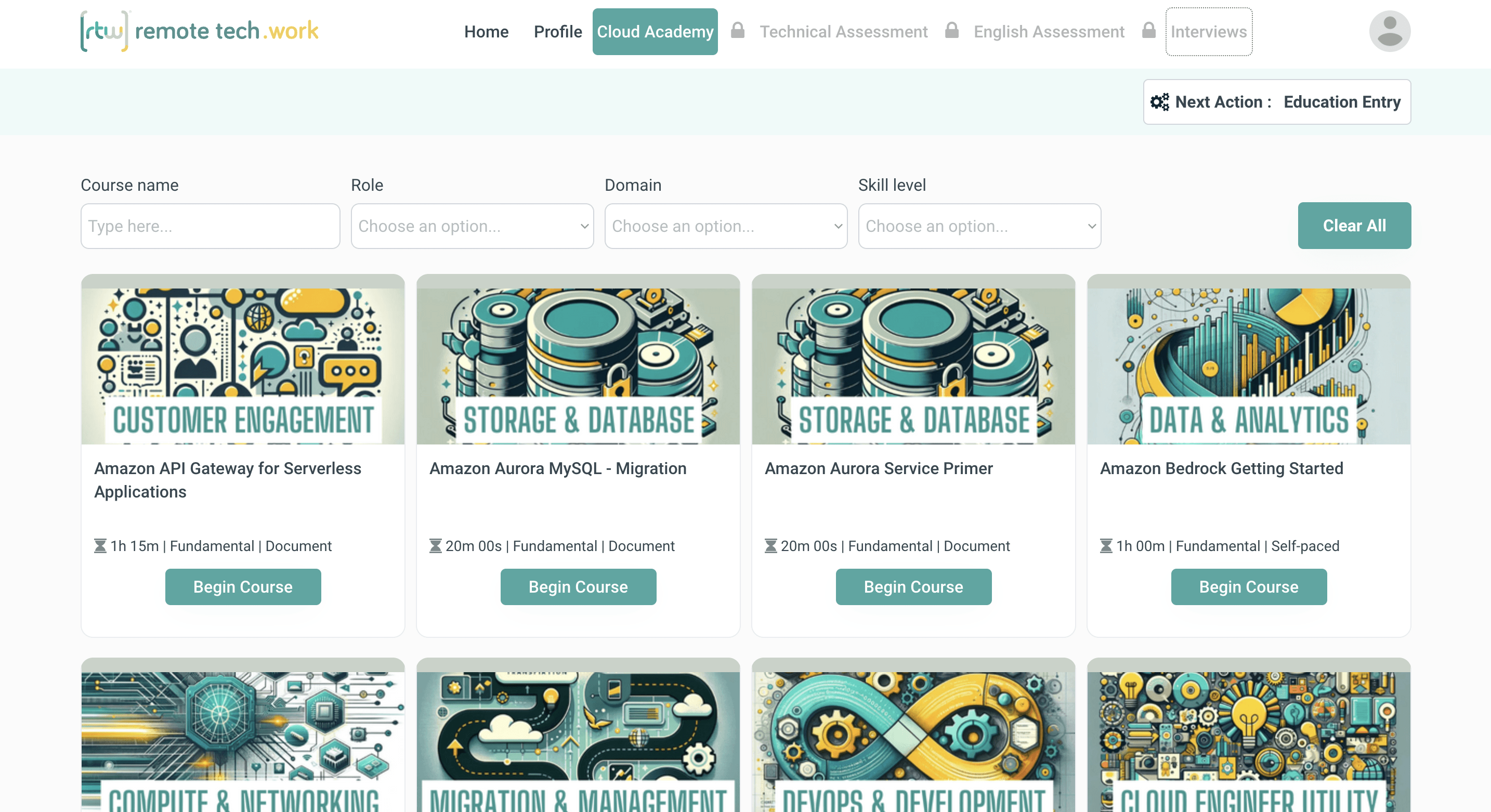Click the lock icon before Technical Assessment
Viewport: 1491px width, 812px height.
click(737, 30)
